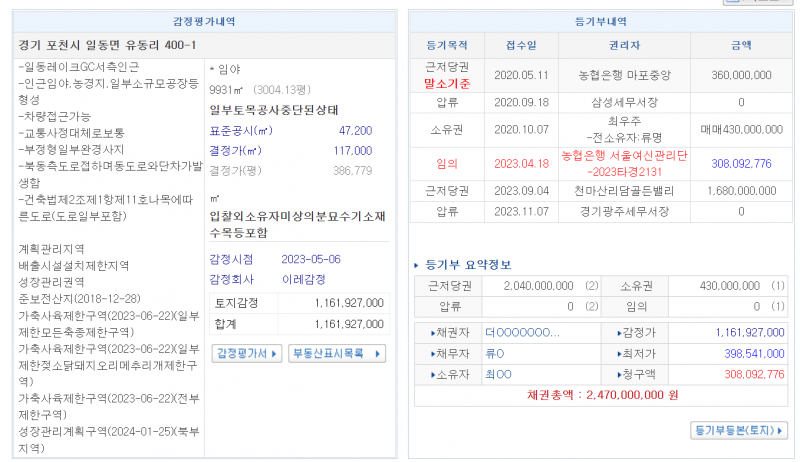The image size is (800, 462).
Task: Click 농협은행 서울여신관리단 creditor entry
Action: point(625,156)
